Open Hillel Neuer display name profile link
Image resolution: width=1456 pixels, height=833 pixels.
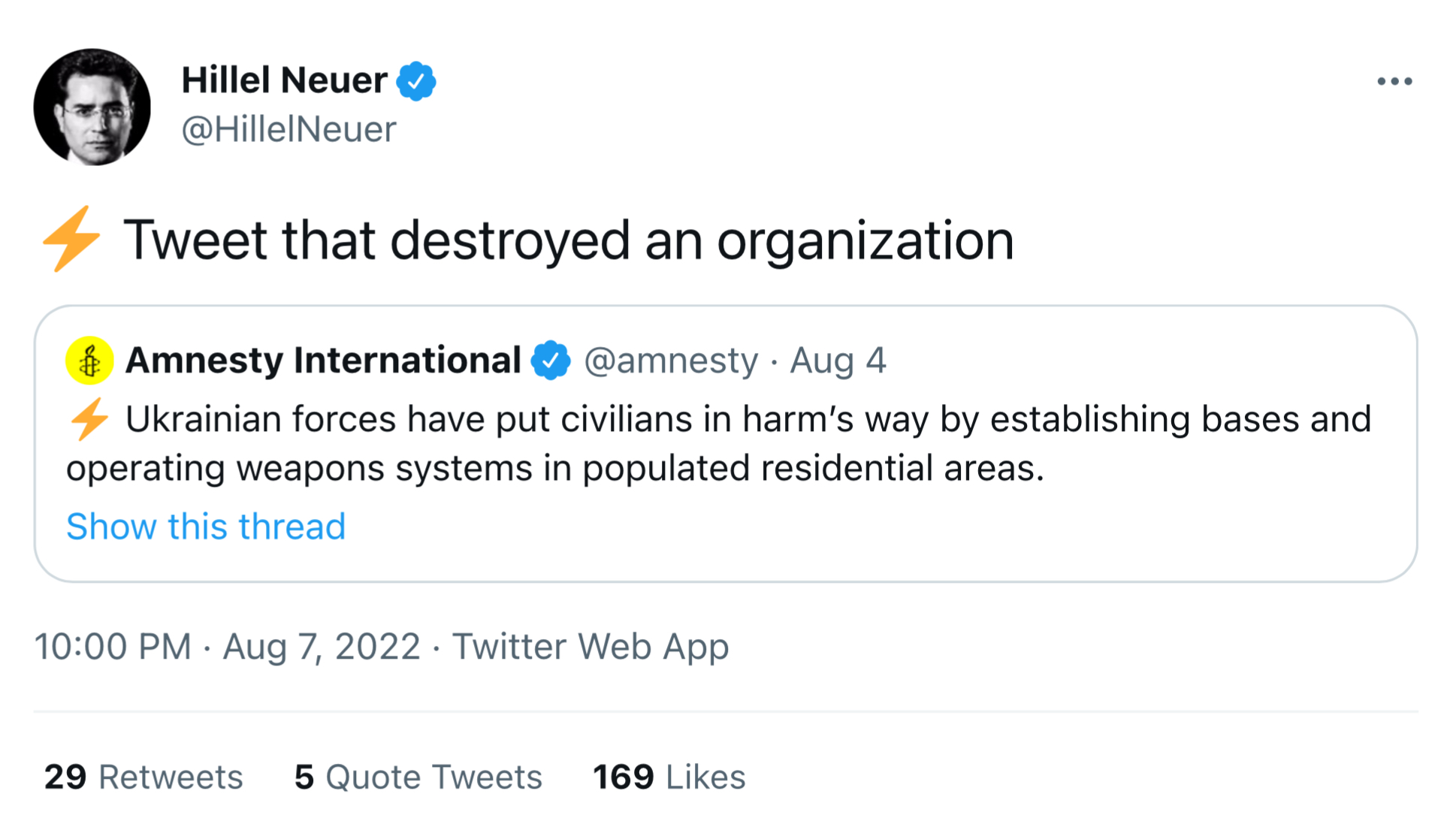coord(284,80)
